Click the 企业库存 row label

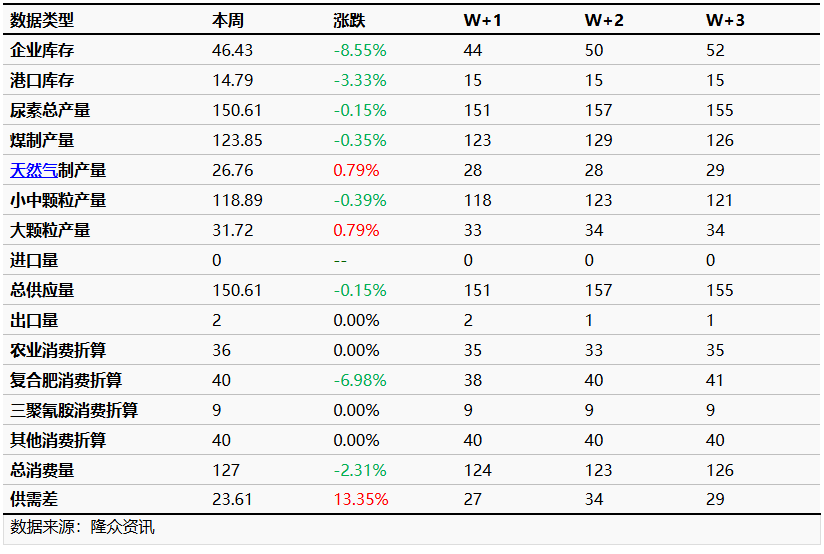pos(42,50)
